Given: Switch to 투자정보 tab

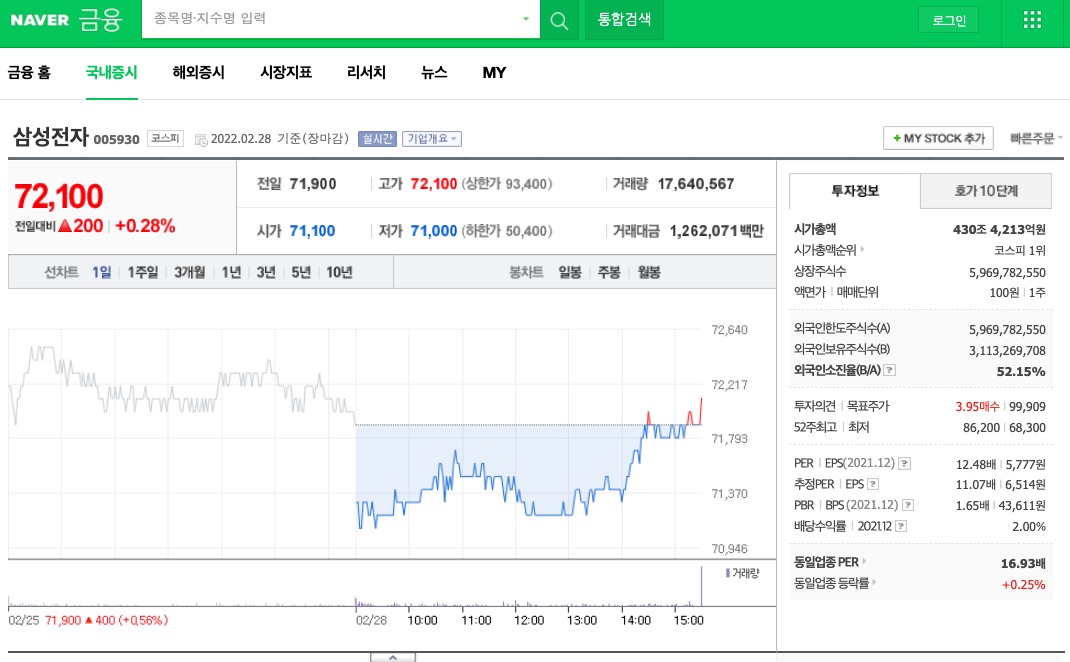Looking at the screenshot, I should 854,191.
